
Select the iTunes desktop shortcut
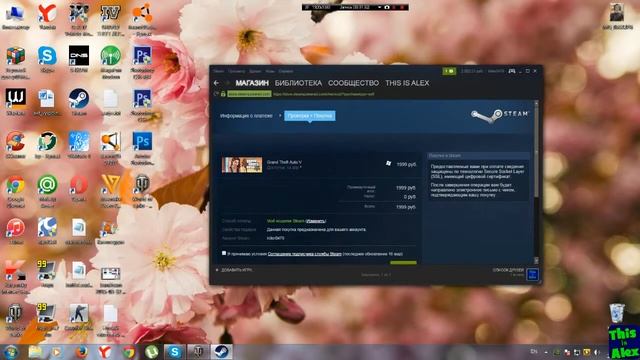[16, 231]
